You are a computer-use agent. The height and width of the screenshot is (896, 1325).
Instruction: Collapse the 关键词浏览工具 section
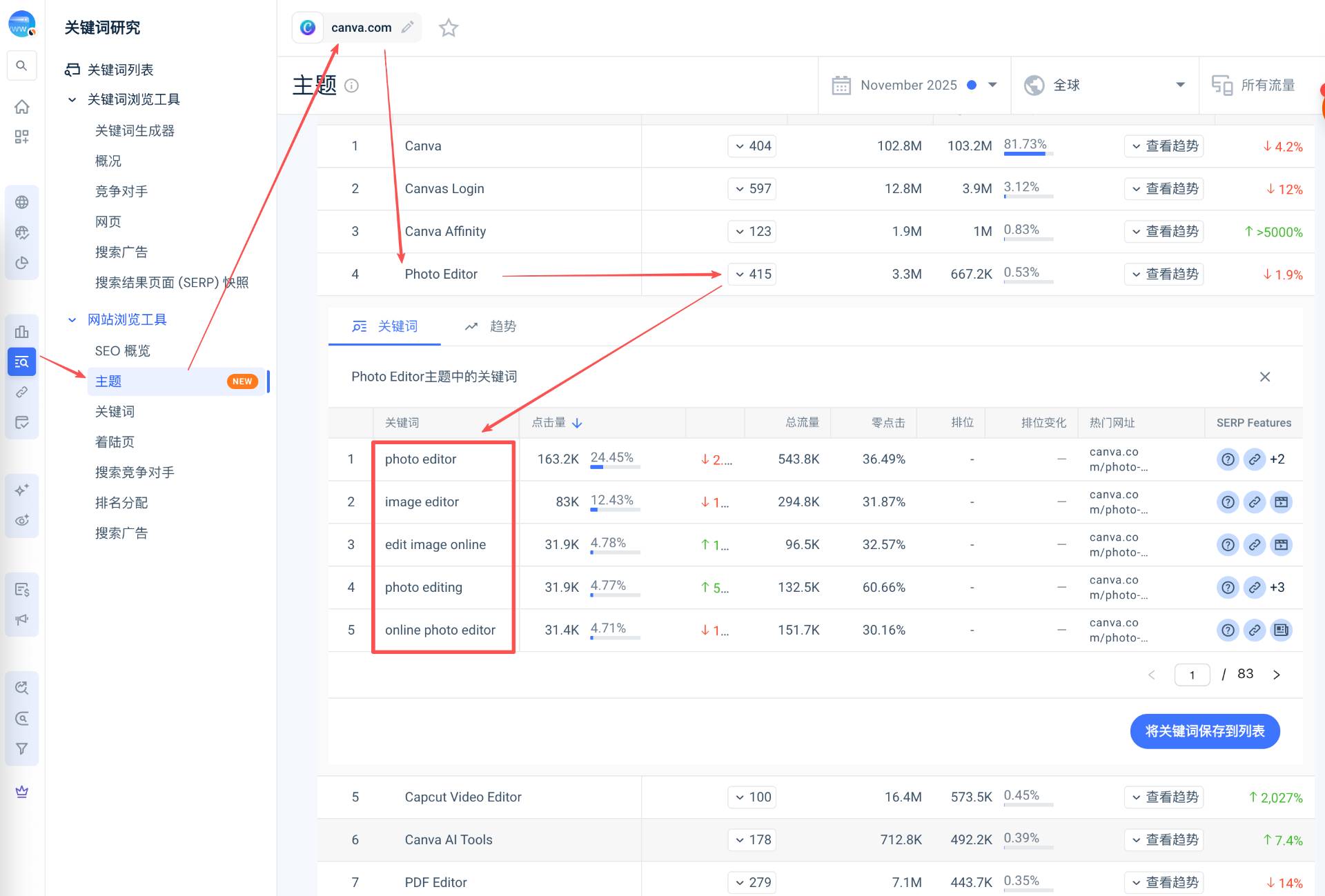click(72, 99)
